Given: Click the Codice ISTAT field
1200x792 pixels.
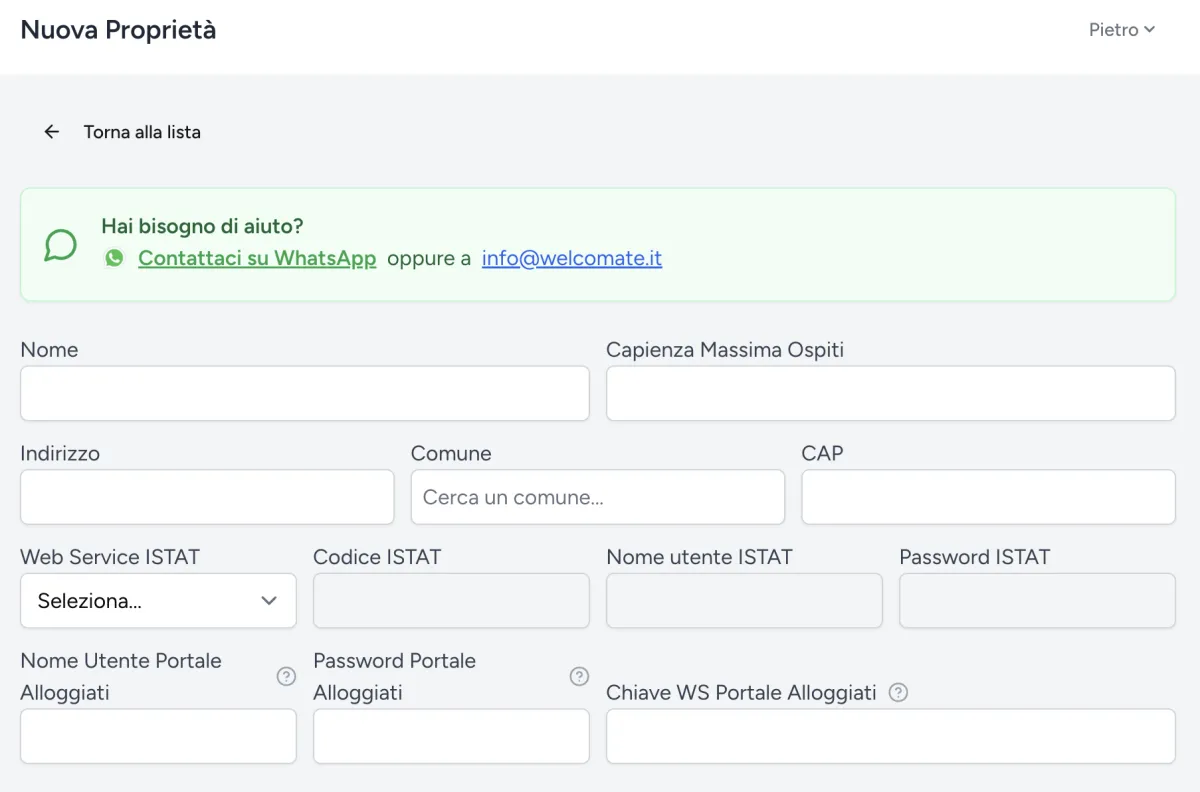Looking at the screenshot, I should click(451, 601).
